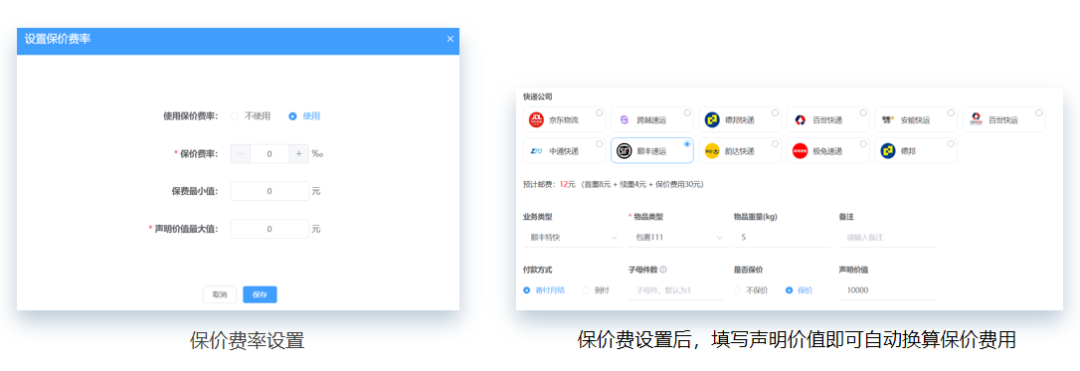Increase 保价费率 with the plus button
The width and height of the screenshot is (1080, 371).
click(x=299, y=154)
